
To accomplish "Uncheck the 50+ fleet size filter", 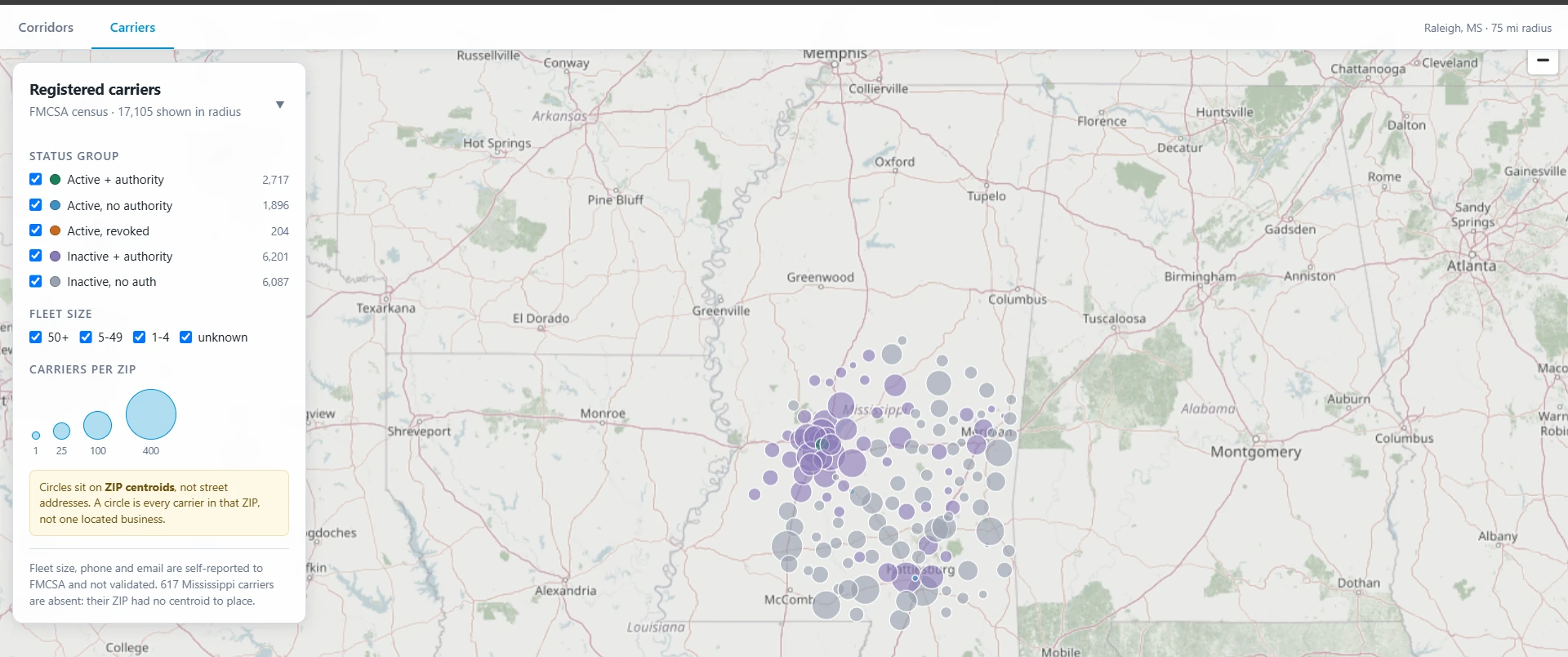I will [35, 337].
